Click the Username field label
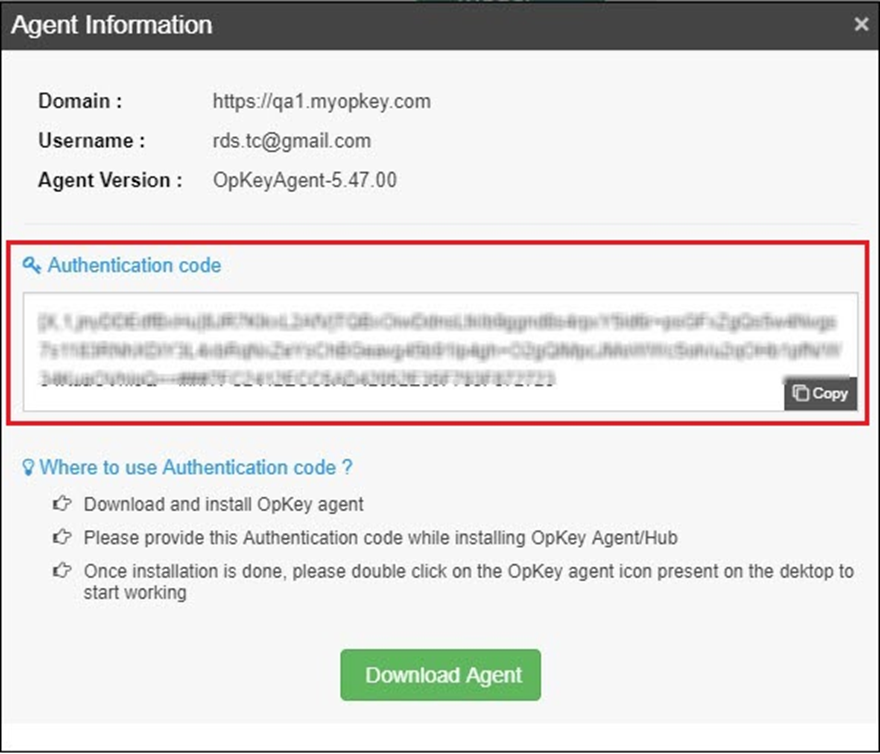The width and height of the screenshot is (880, 754). tap(91, 141)
